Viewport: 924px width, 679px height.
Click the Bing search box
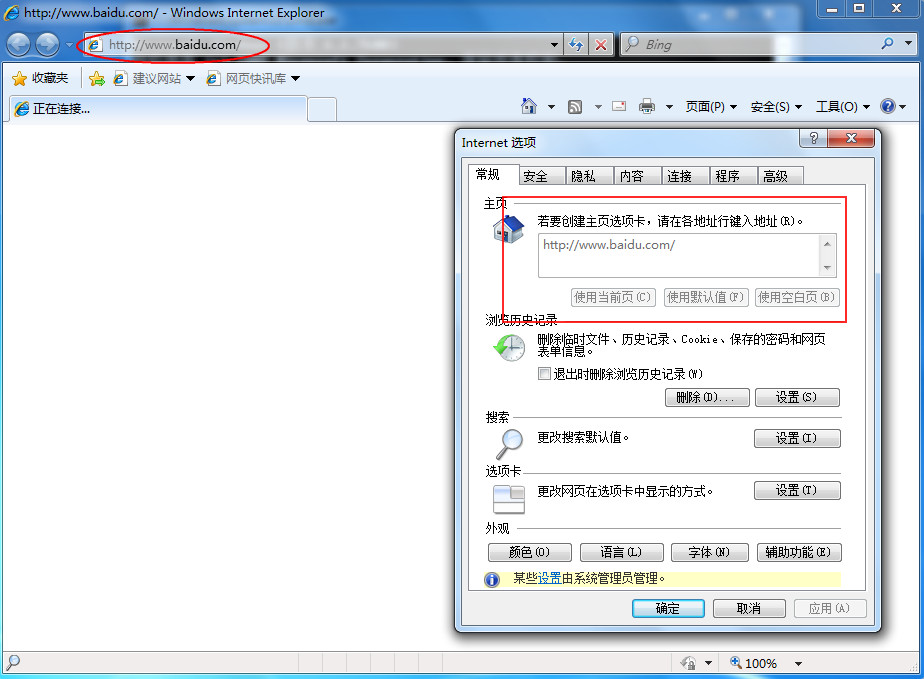748,44
